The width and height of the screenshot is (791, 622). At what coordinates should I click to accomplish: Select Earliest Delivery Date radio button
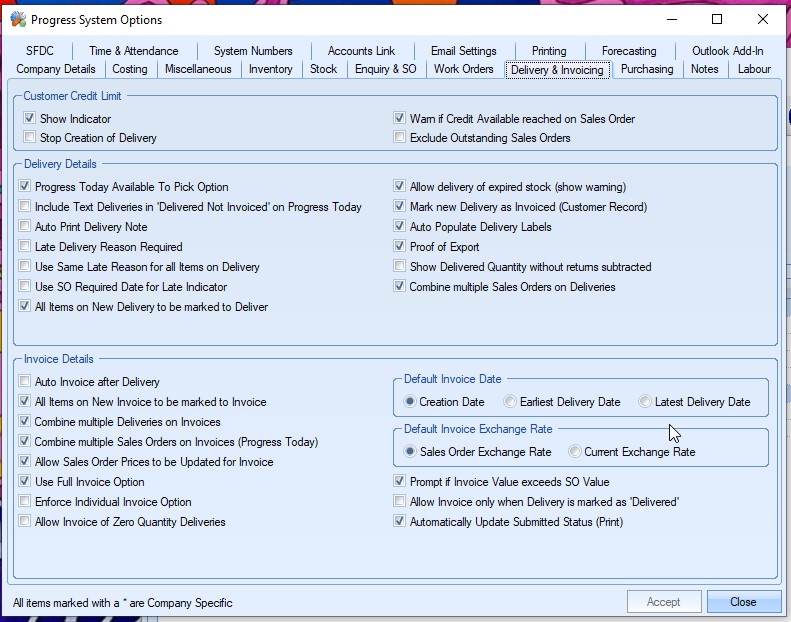point(510,402)
